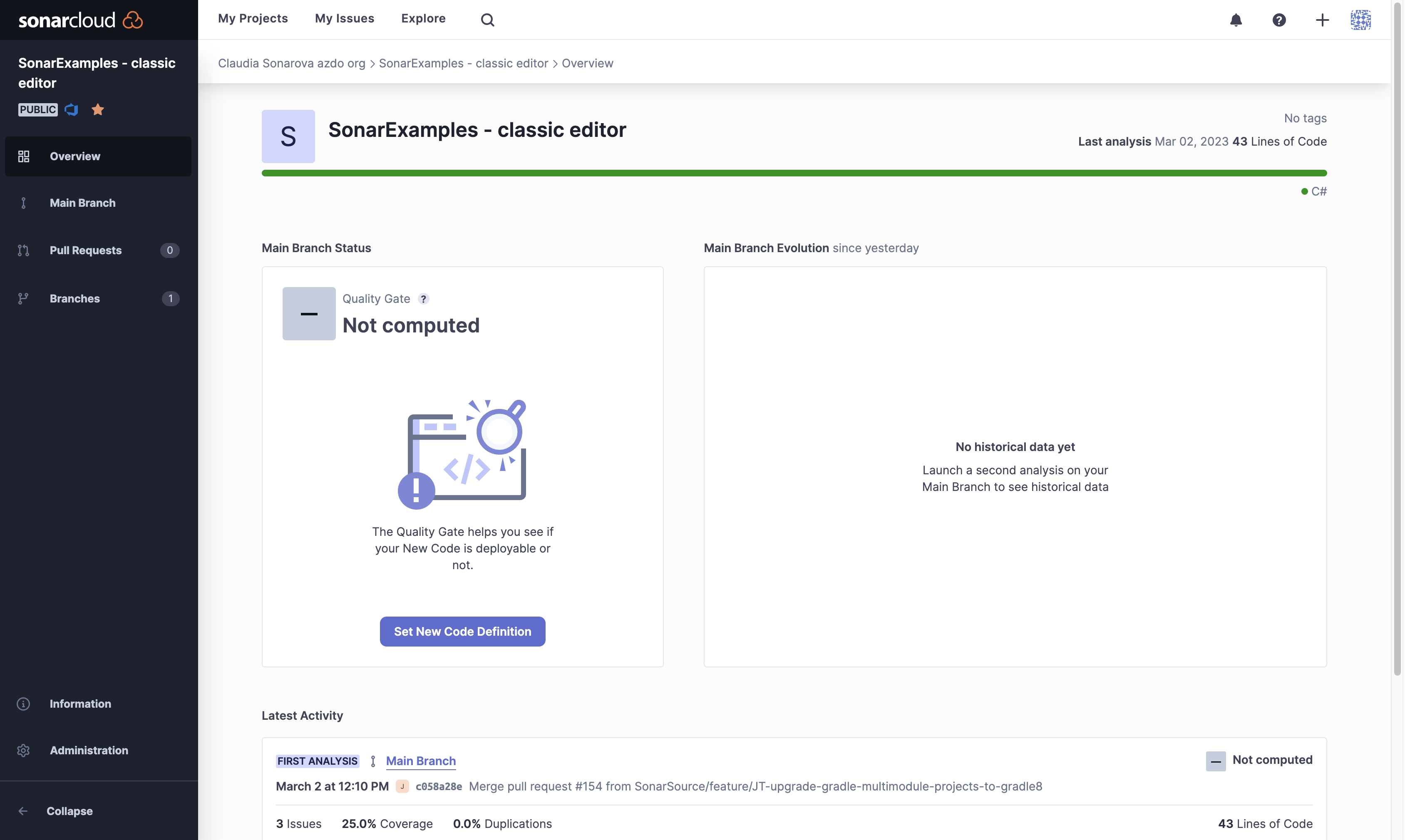Click the Merge pull request #154 commit message
The height and width of the screenshot is (840, 1405).
[x=756, y=787]
